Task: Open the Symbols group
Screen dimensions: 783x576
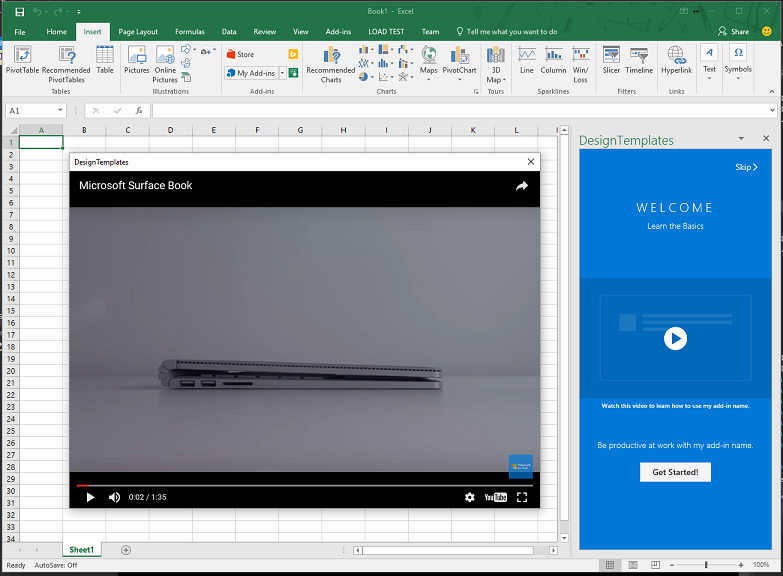Action: click(x=738, y=62)
